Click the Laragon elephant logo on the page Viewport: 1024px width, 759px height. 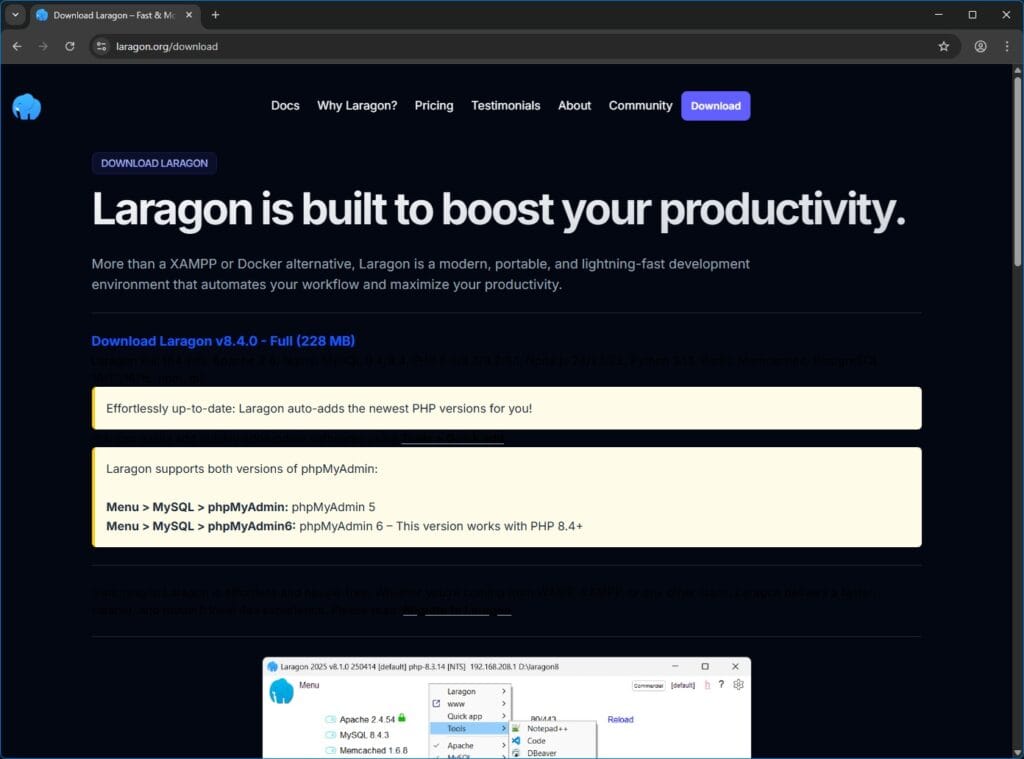click(x=26, y=106)
